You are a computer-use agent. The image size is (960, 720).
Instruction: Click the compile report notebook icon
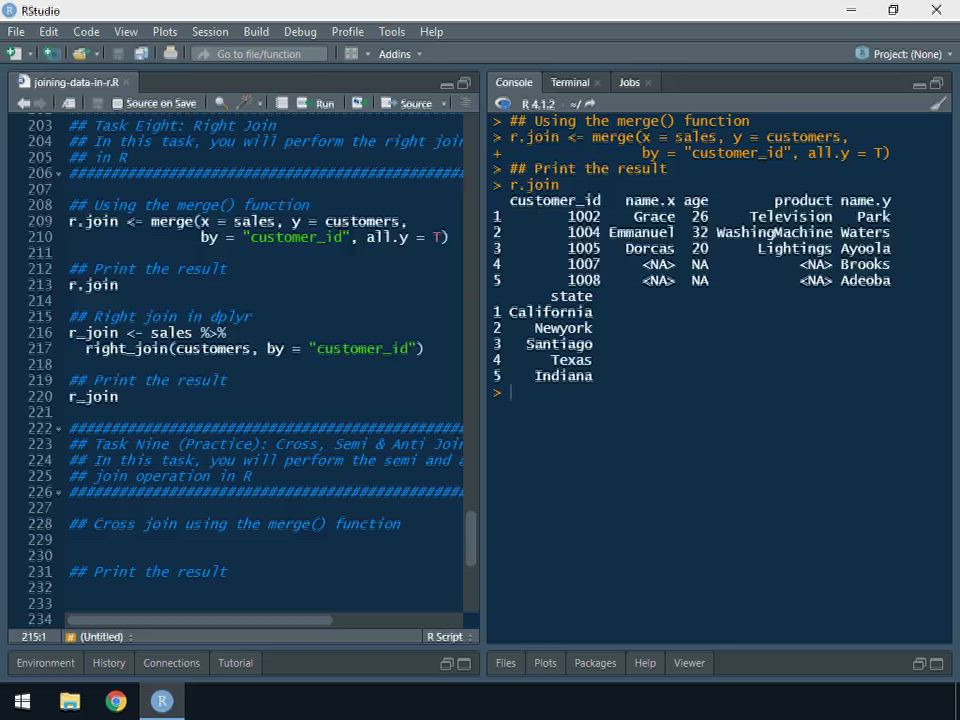(282, 103)
